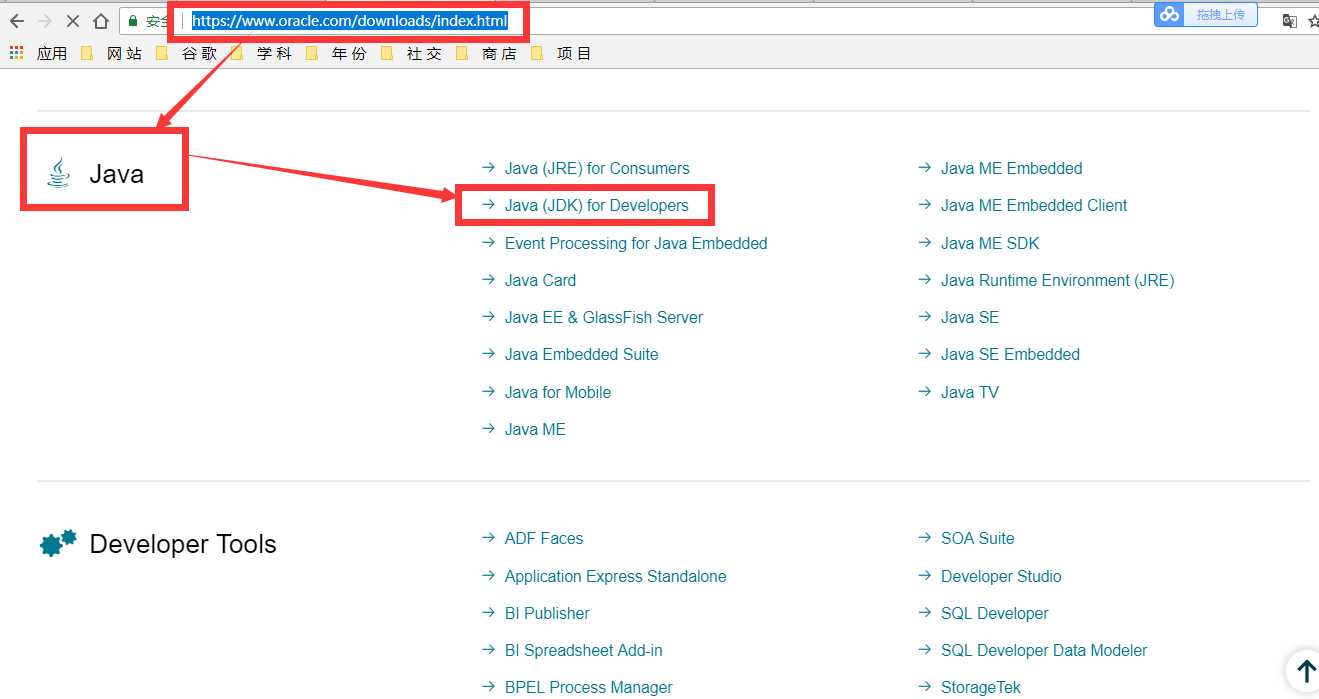Image resolution: width=1319 pixels, height=699 pixels.
Task: Open the BPEL Process Manager link
Action: point(588,687)
